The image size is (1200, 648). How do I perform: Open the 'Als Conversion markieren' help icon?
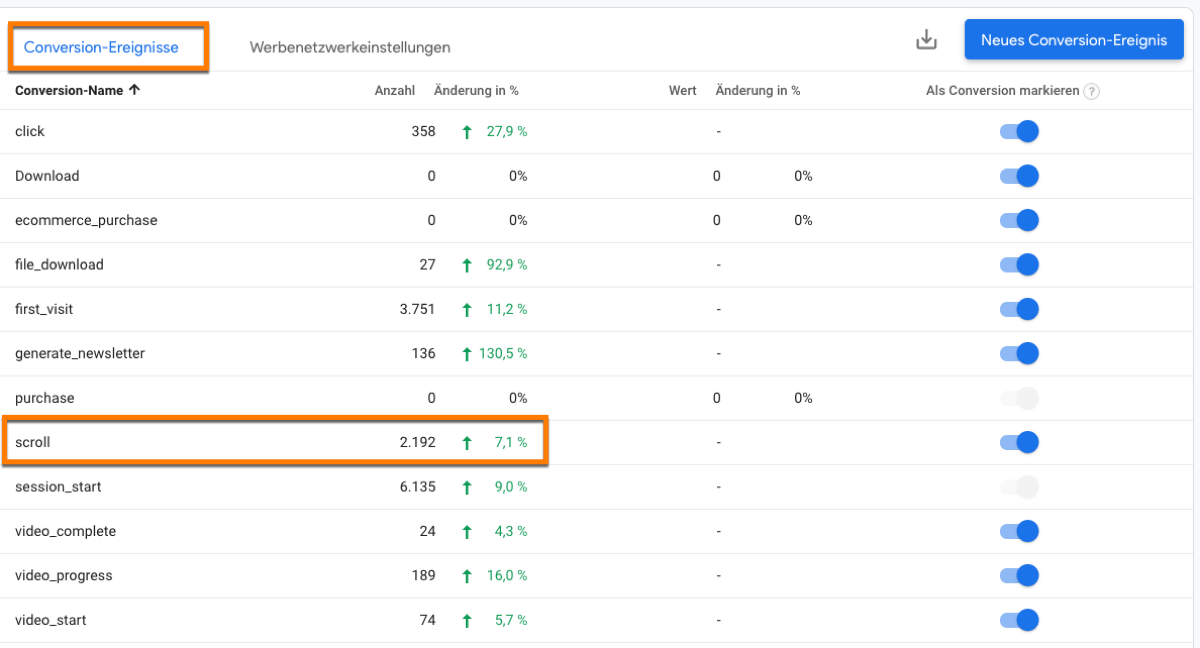click(1092, 90)
